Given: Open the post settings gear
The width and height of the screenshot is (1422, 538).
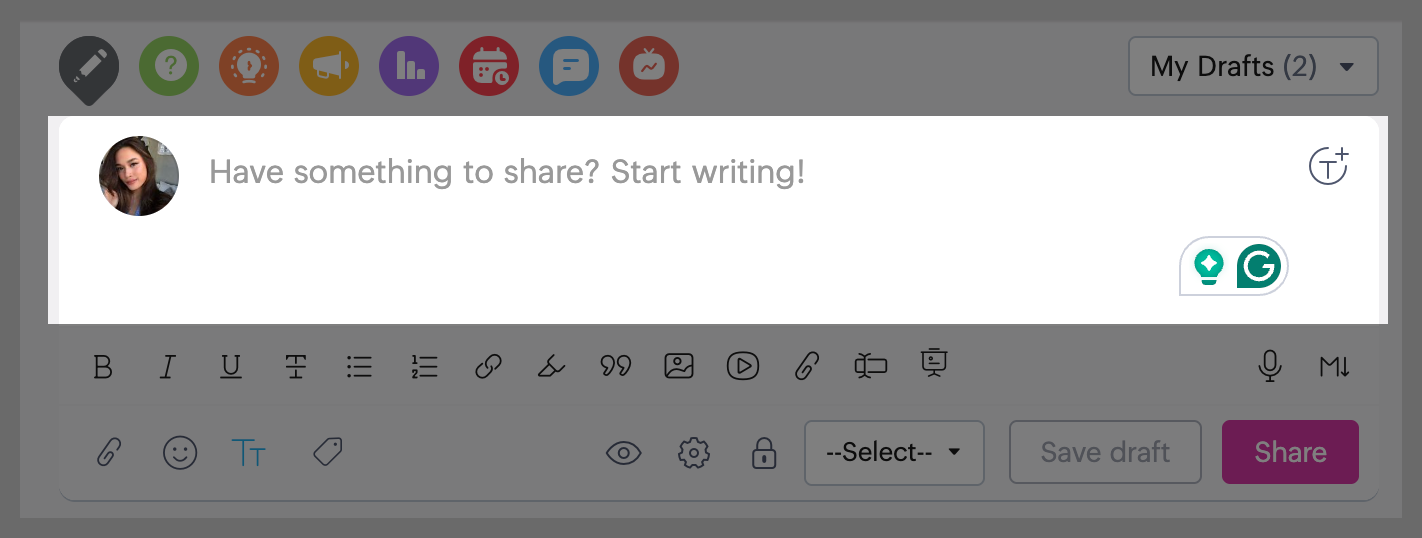Looking at the screenshot, I should 693,453.
